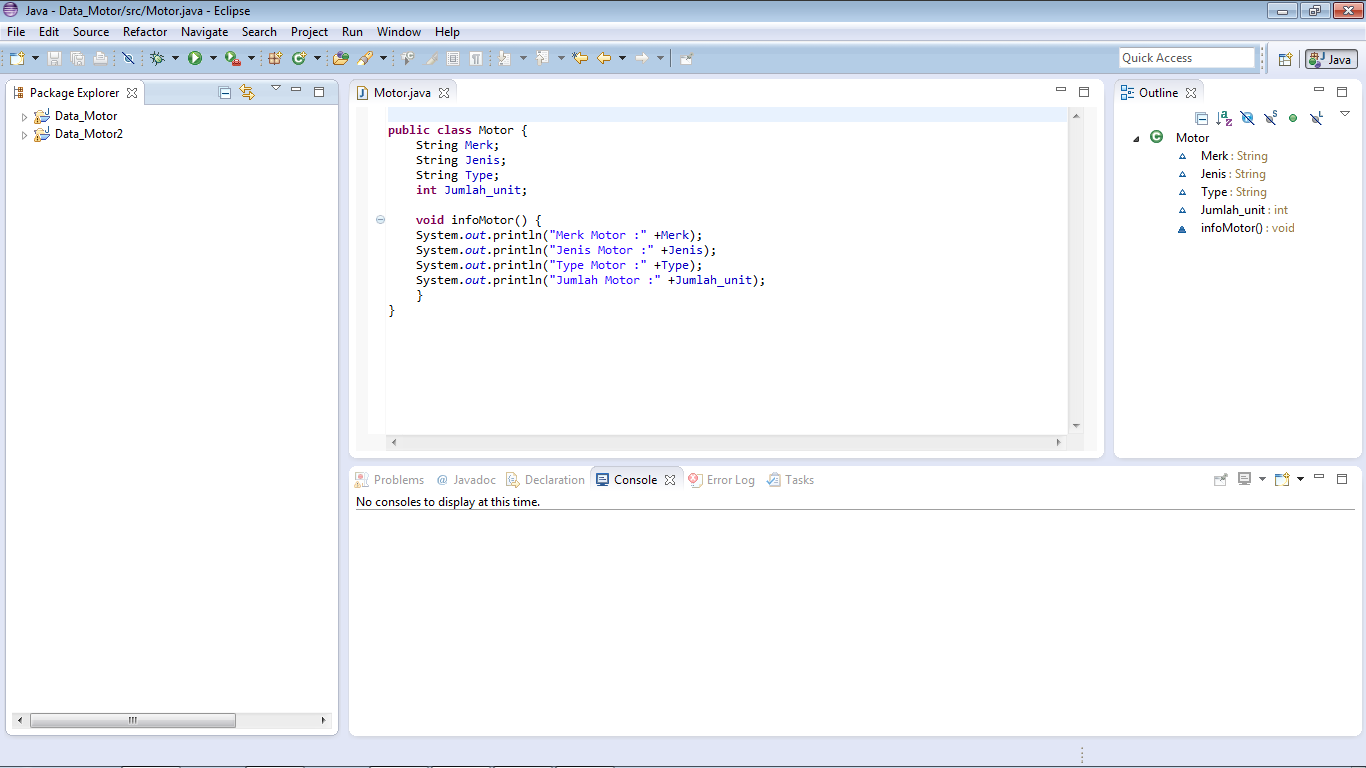The width and height of the screenshot is (1366, 768).
Task: Click the Quick Access input field
Action: pyautogui.click(x=1187, y=57)
